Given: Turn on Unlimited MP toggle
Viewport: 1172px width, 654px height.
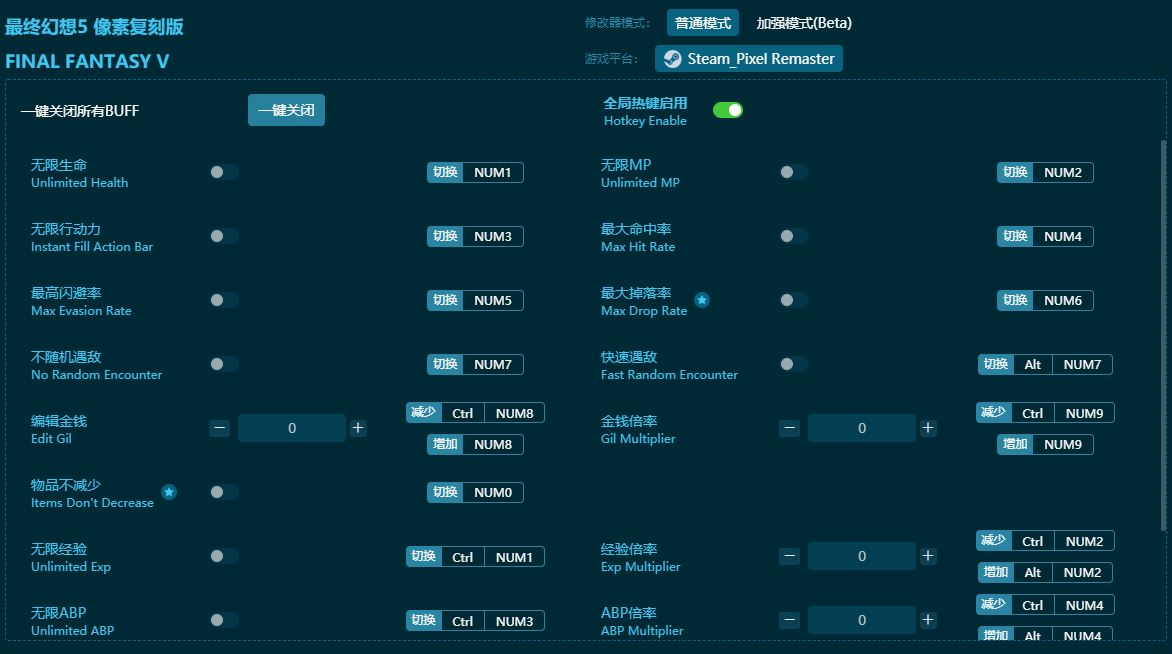Looking at the screenshot, I should click(794, 172).
